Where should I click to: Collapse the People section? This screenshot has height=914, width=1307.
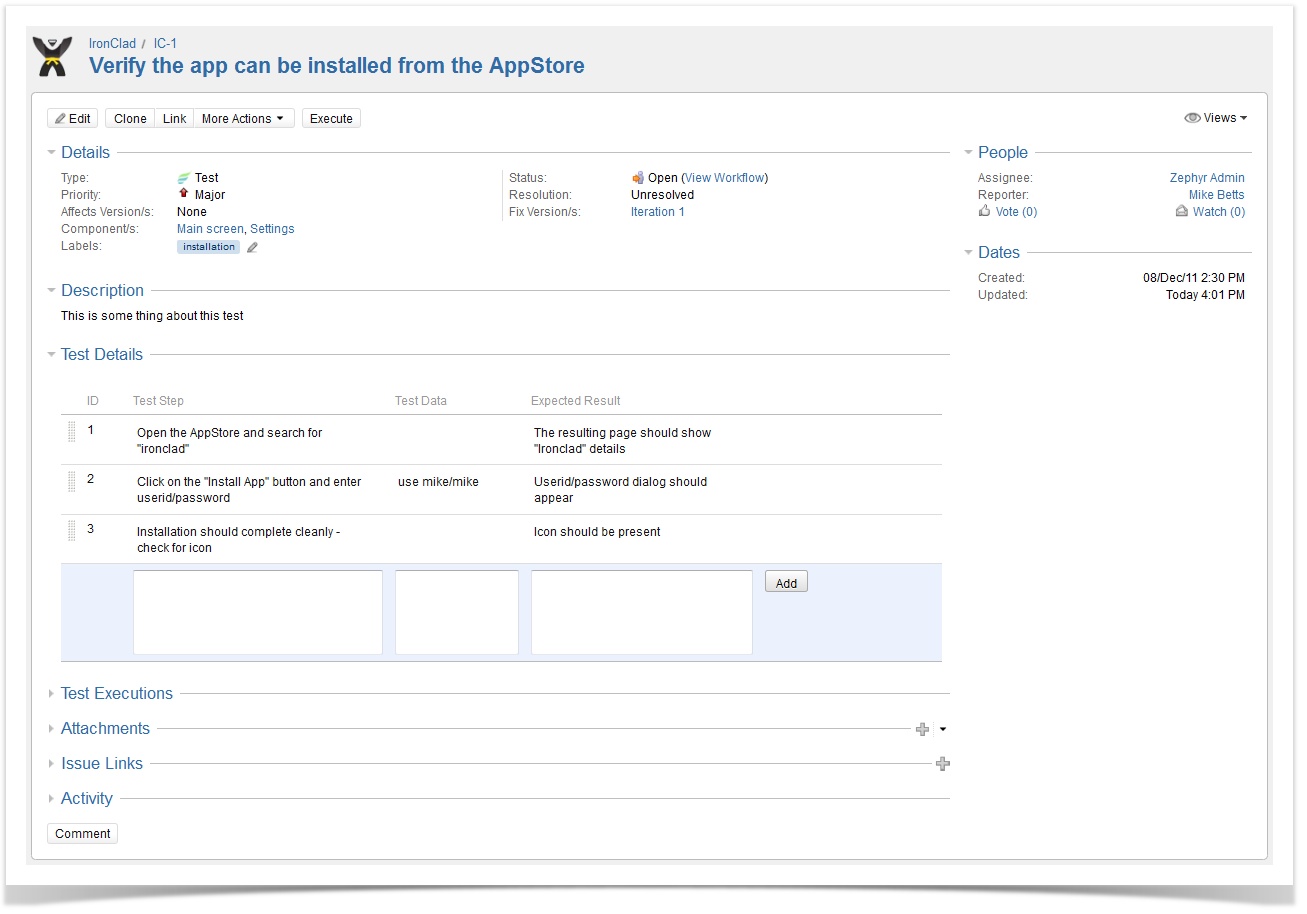[969, 153]
